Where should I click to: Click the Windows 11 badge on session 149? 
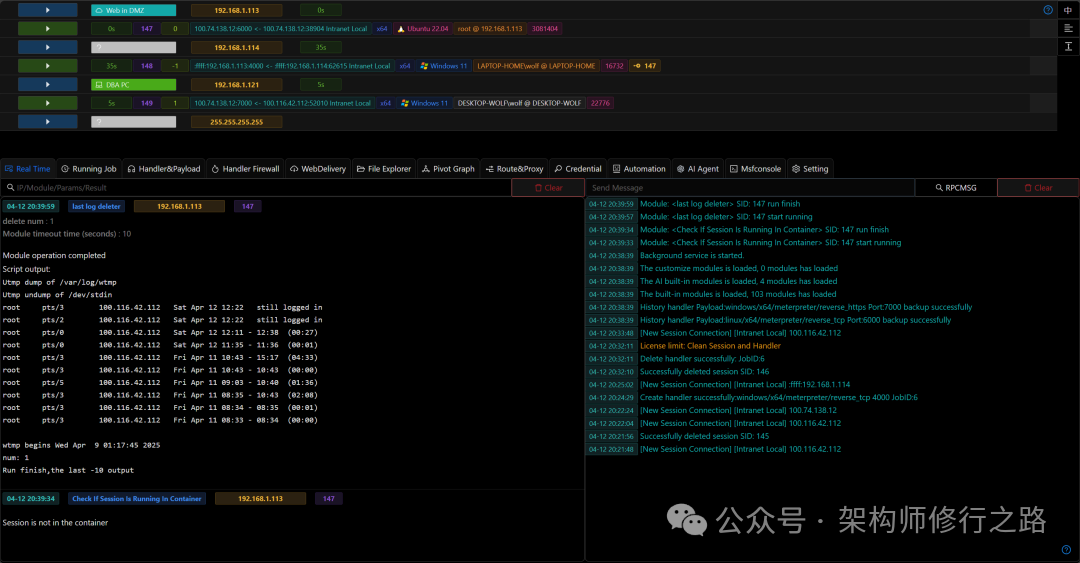(424, 103)
